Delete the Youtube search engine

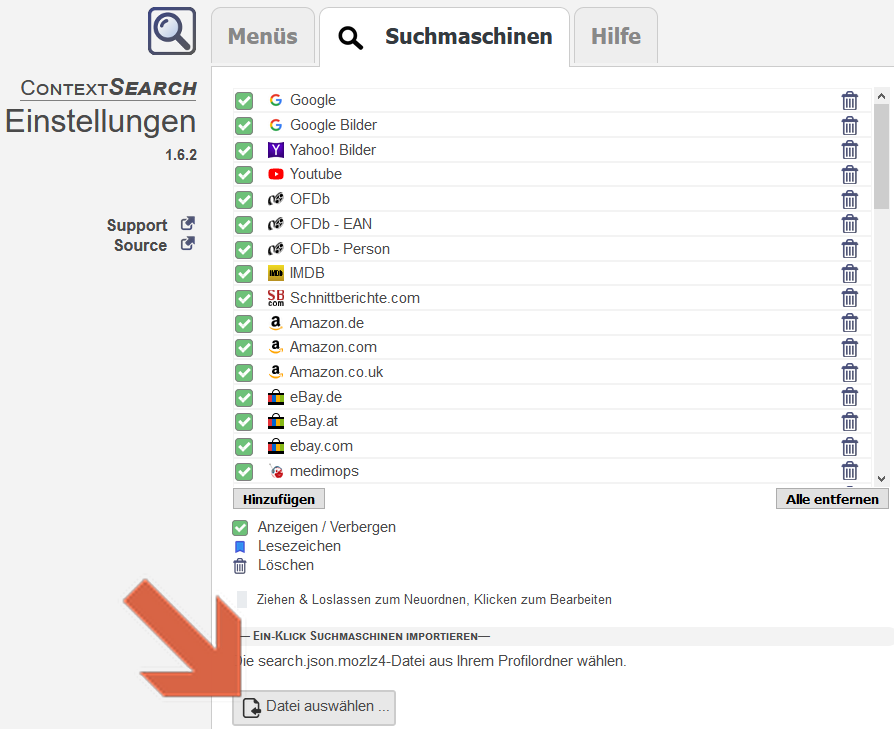(x=850, y=174)
